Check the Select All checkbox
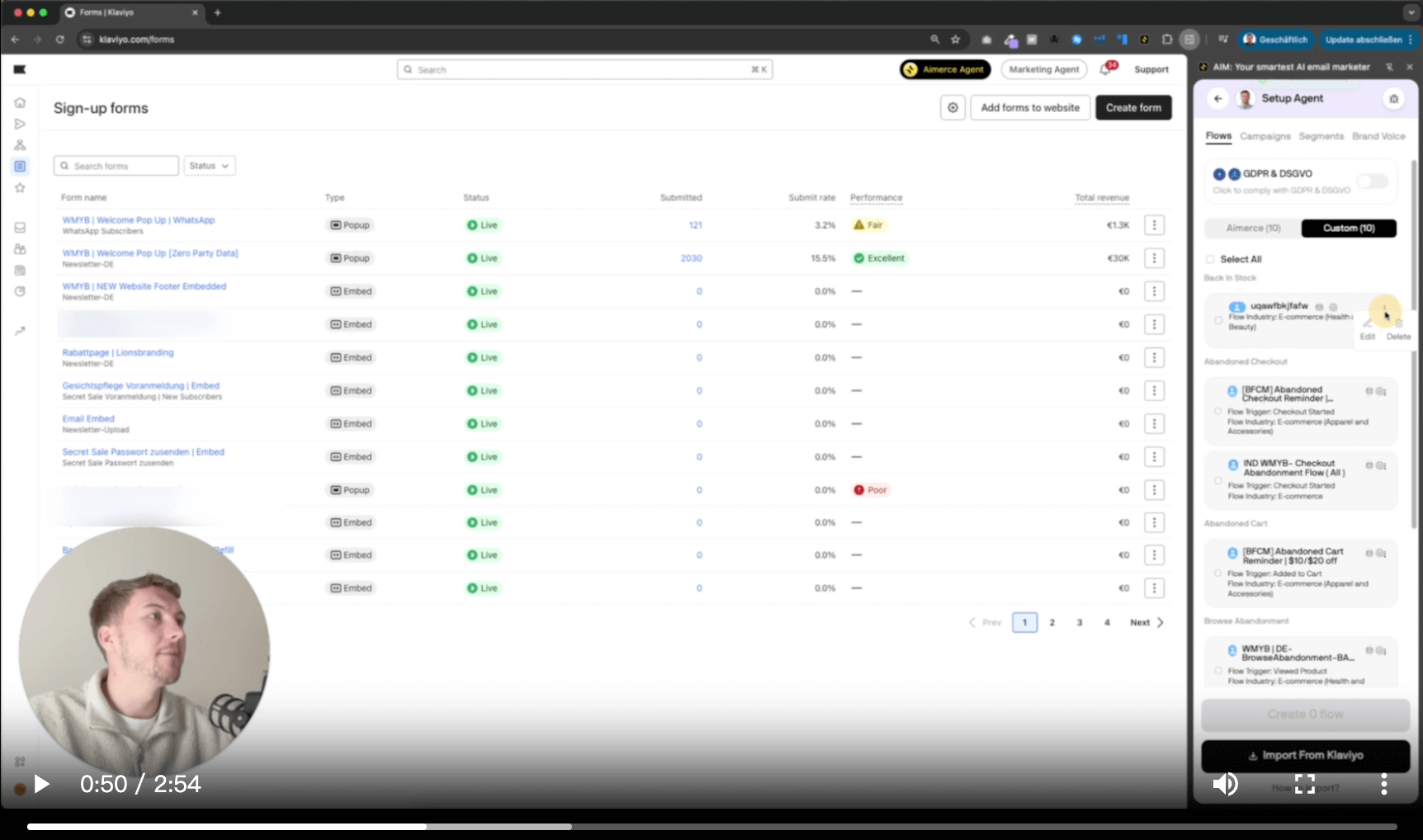Viewport: 1423px width, 840px height. point(1210,259)
